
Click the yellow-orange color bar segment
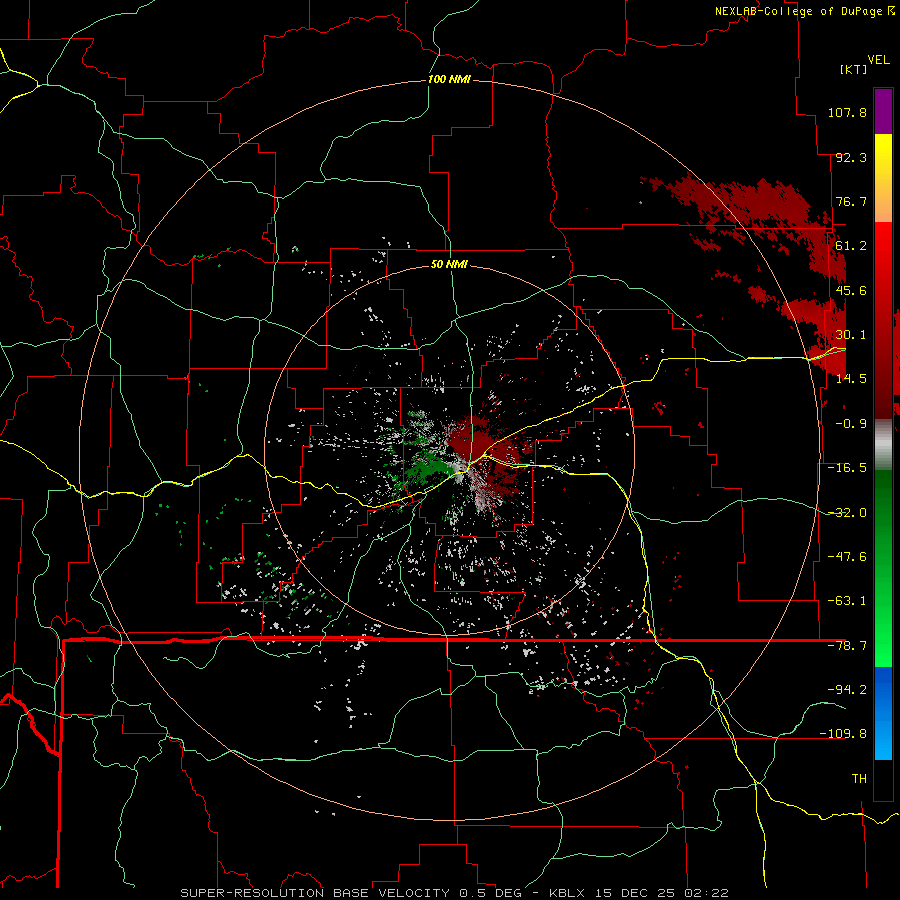tap(883, 178)
